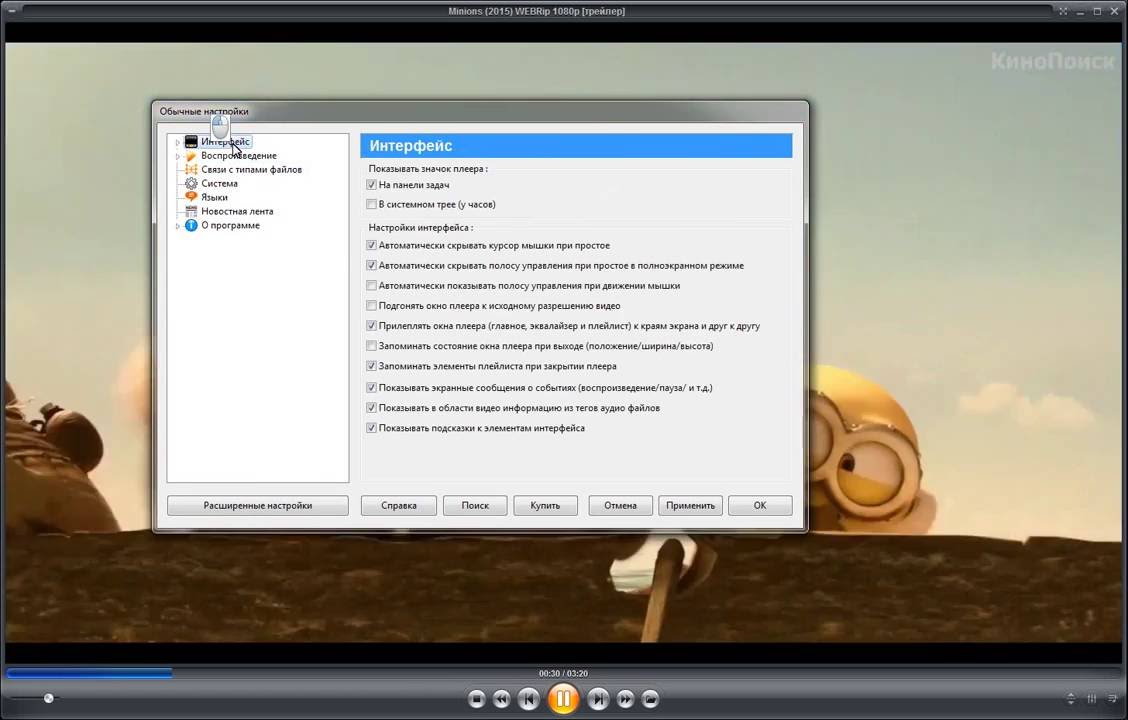Expand the Воспроизведение tree node arrow
Viewport: 1128px width, 720px height.
pos(177,156)
